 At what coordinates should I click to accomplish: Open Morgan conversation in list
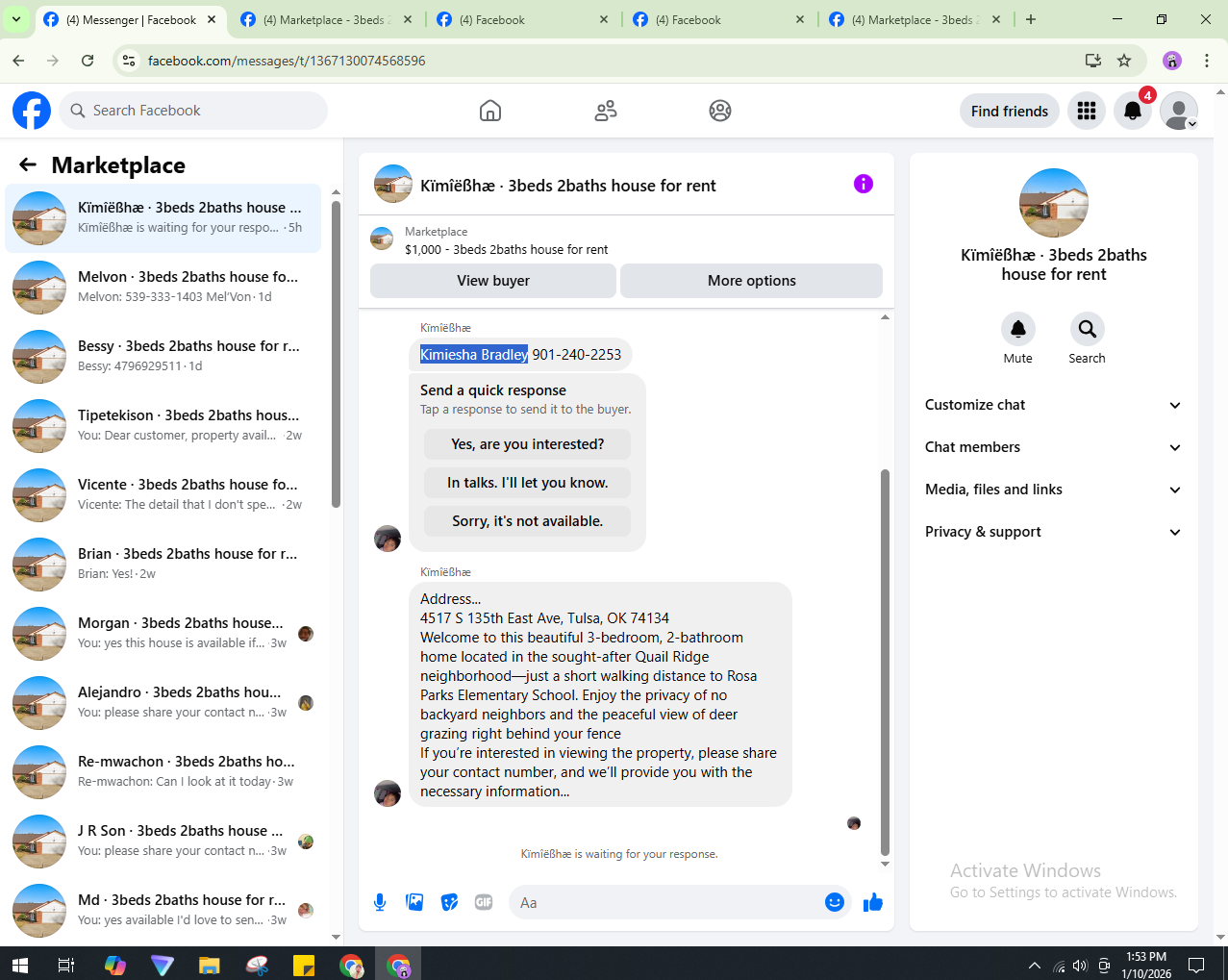(163, 634)
